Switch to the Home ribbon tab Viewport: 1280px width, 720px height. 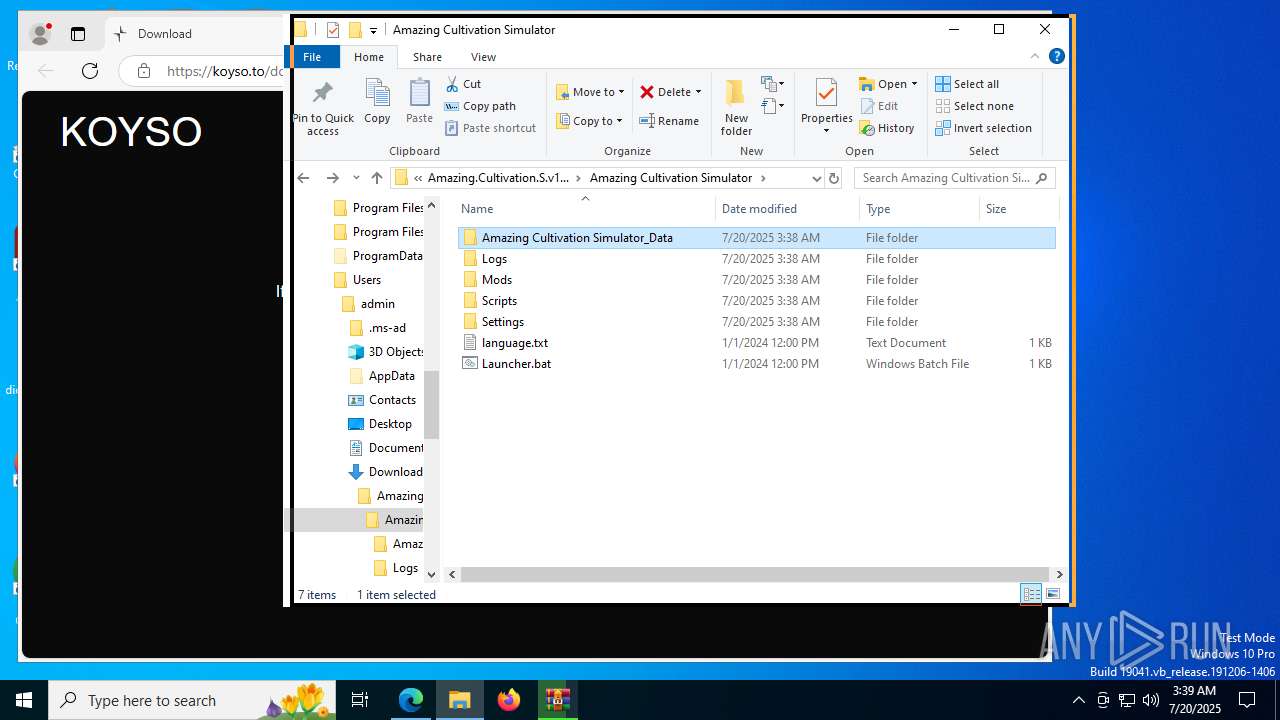(369, 57)
